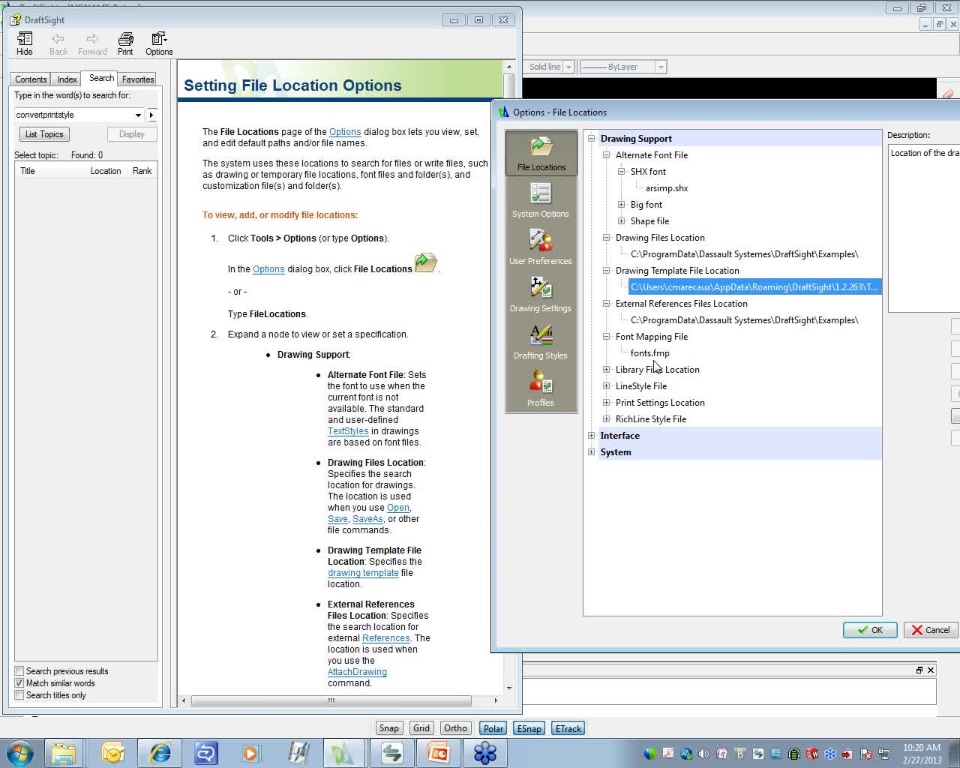Open Windows Explorer from taskbar
This screenshot has width=960, height=768.
pos(64,753)
